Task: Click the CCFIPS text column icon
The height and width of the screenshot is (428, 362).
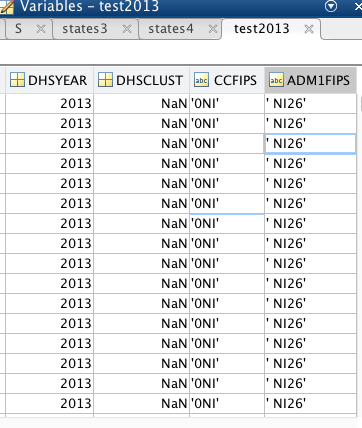Action: 202,80
